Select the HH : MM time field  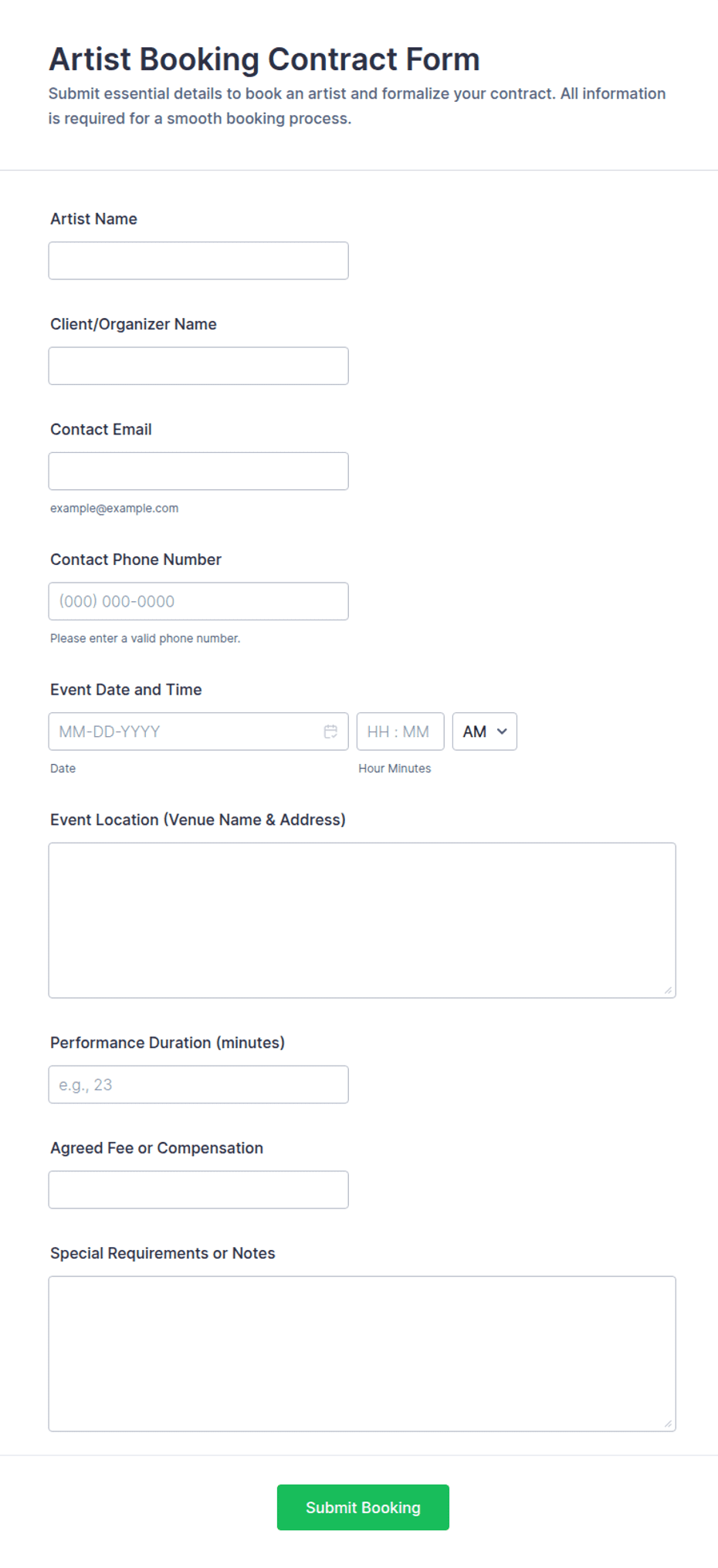point(400,732)
